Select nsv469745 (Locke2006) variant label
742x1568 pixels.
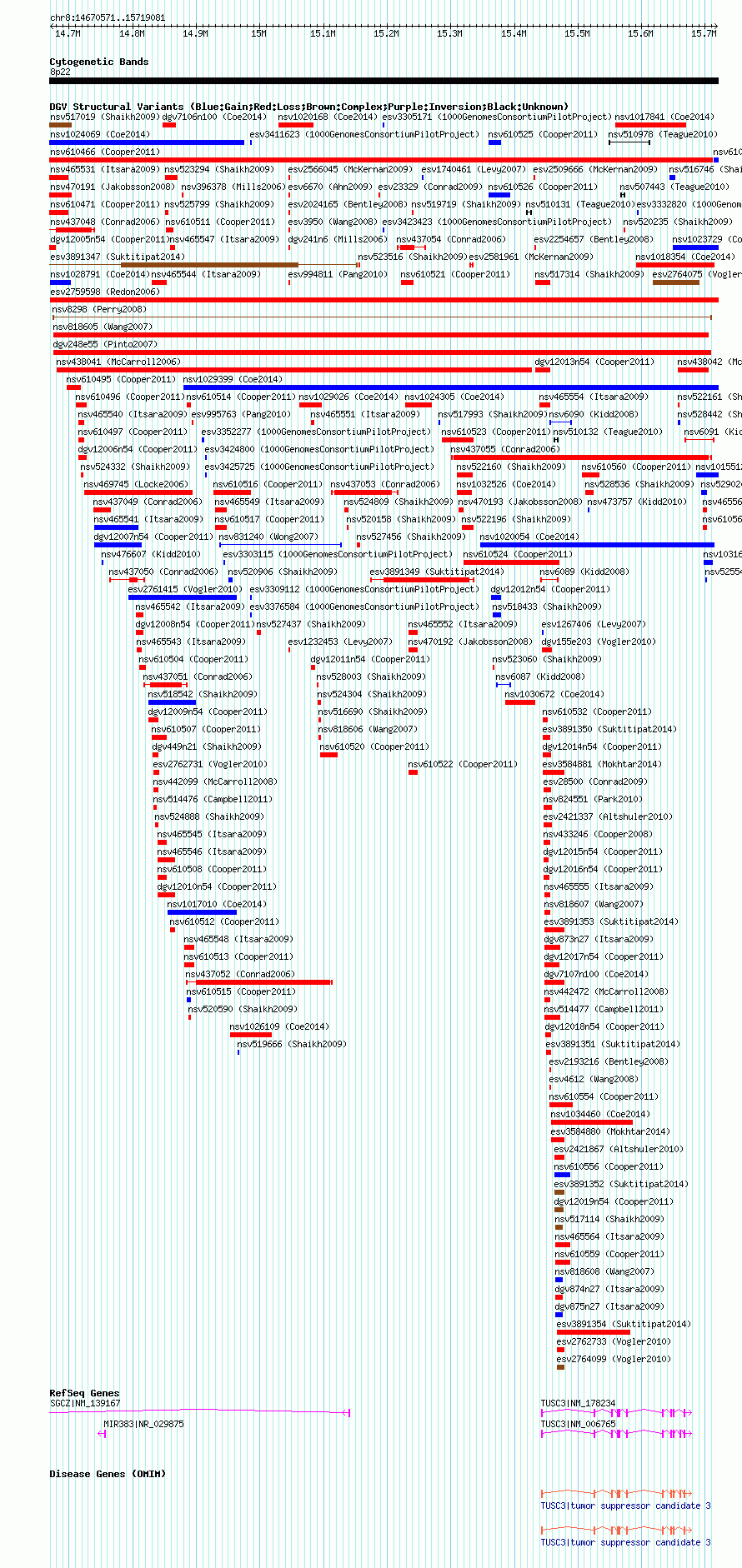coord(137,484)
